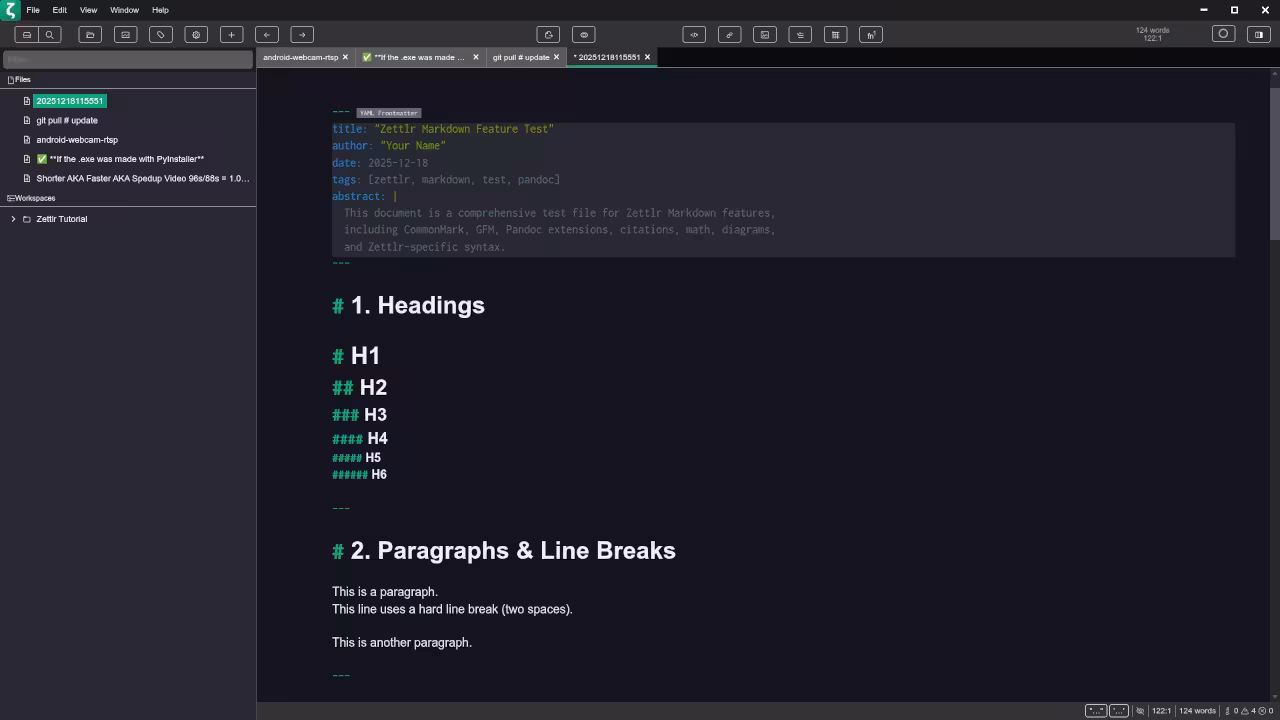Insert a code block from the toolbar

tap(694, 34)
